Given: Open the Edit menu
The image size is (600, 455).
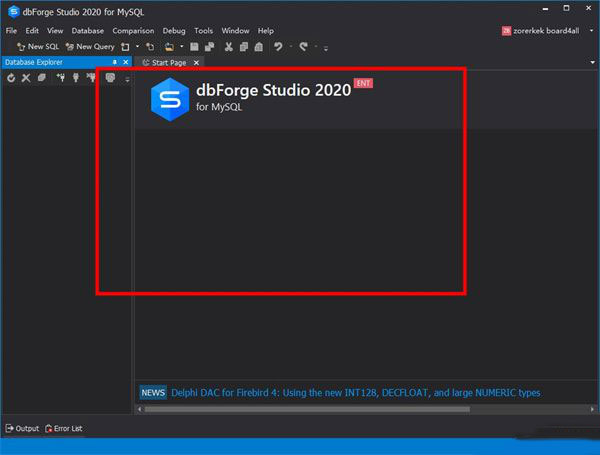Looking at the screenshot, I should coord(32,31).
